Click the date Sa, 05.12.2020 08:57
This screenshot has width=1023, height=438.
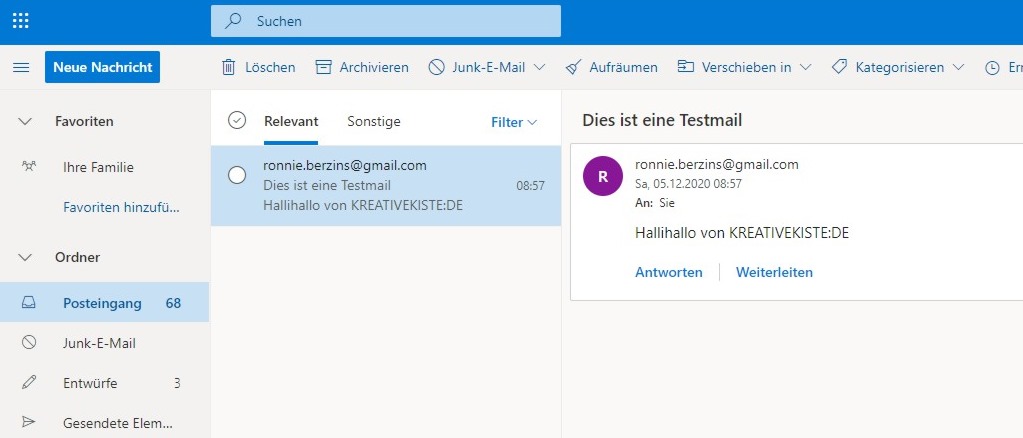688,184
